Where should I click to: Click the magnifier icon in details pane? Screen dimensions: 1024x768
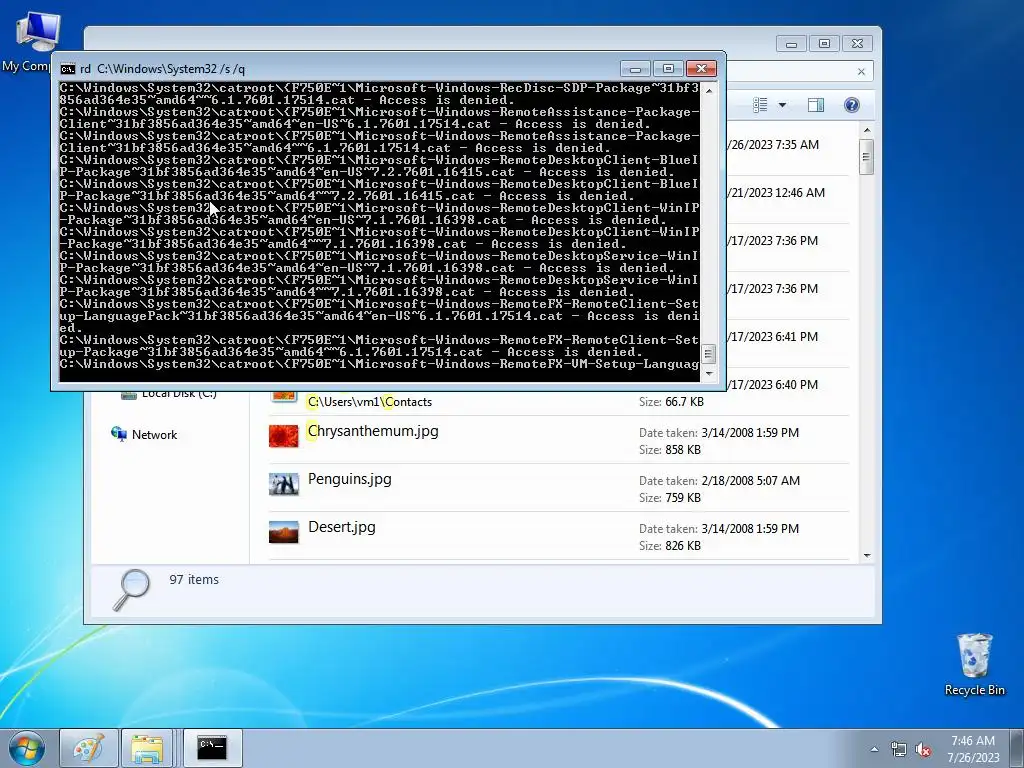click(131, 589)
